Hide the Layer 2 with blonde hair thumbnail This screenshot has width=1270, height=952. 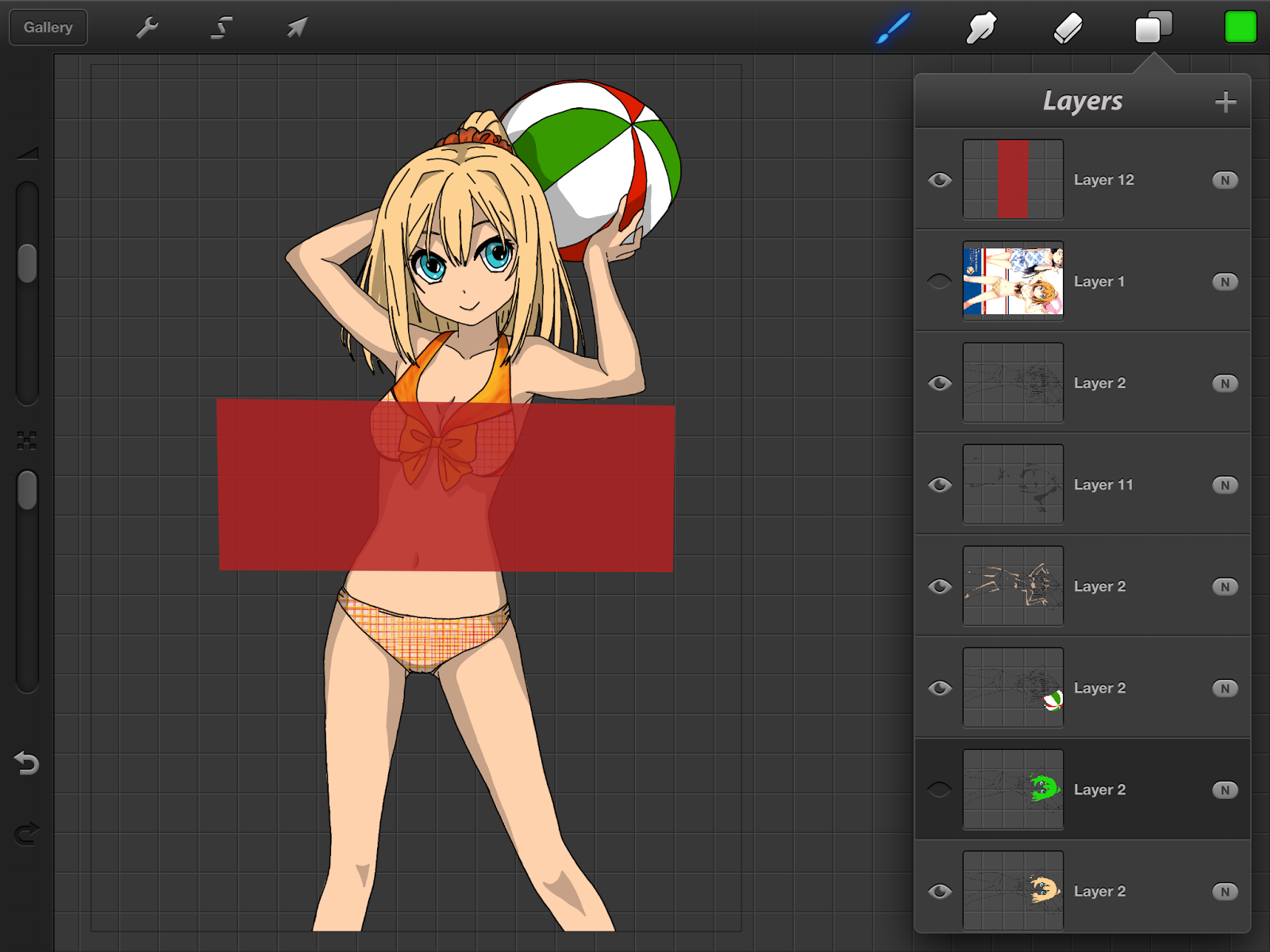940,891
